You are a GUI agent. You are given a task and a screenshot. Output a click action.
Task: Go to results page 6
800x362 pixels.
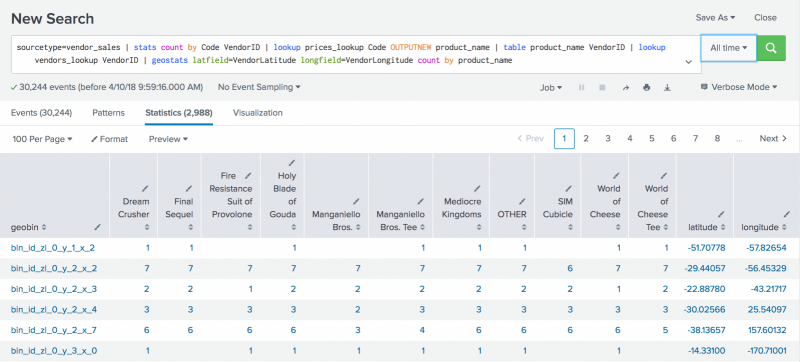tap(673, 139)
